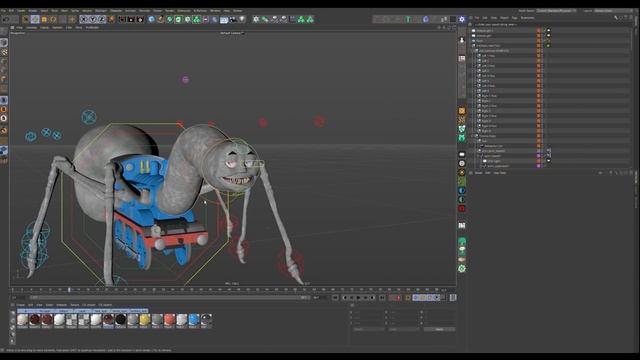Click the green Array cloner icon

pos(196,19)
